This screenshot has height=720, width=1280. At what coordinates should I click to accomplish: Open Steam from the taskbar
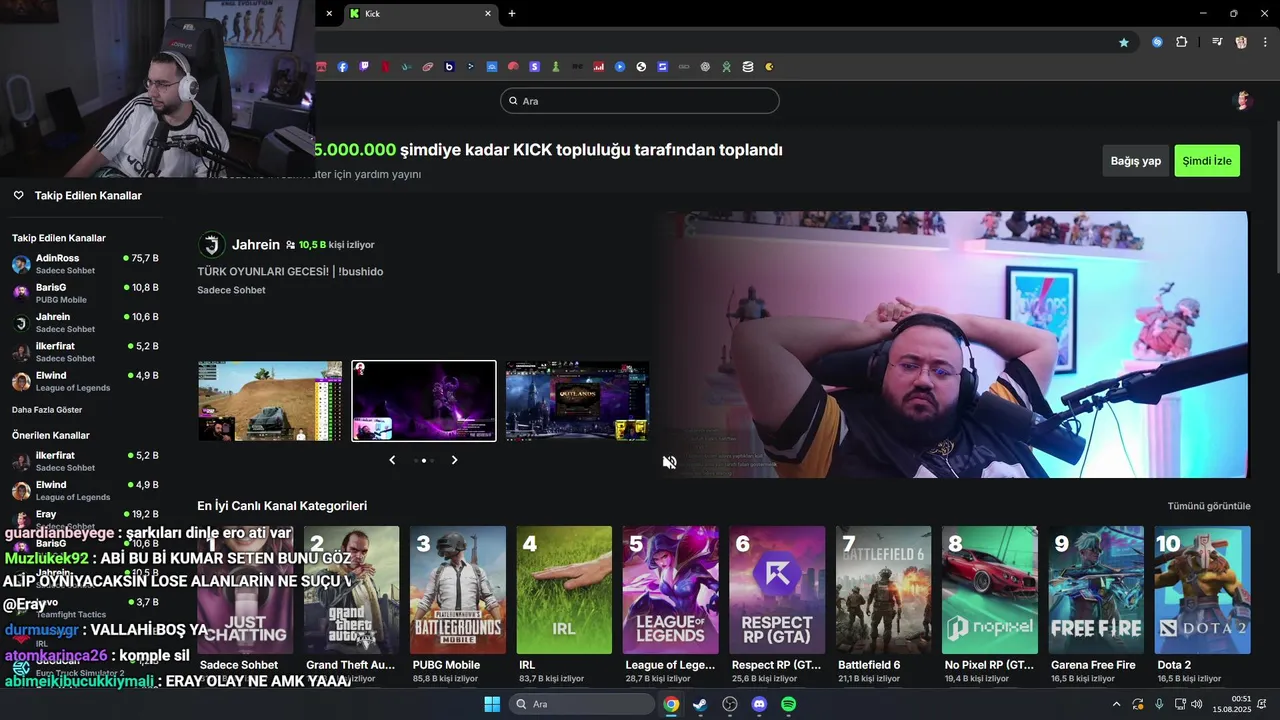click(x=700, y=704)
